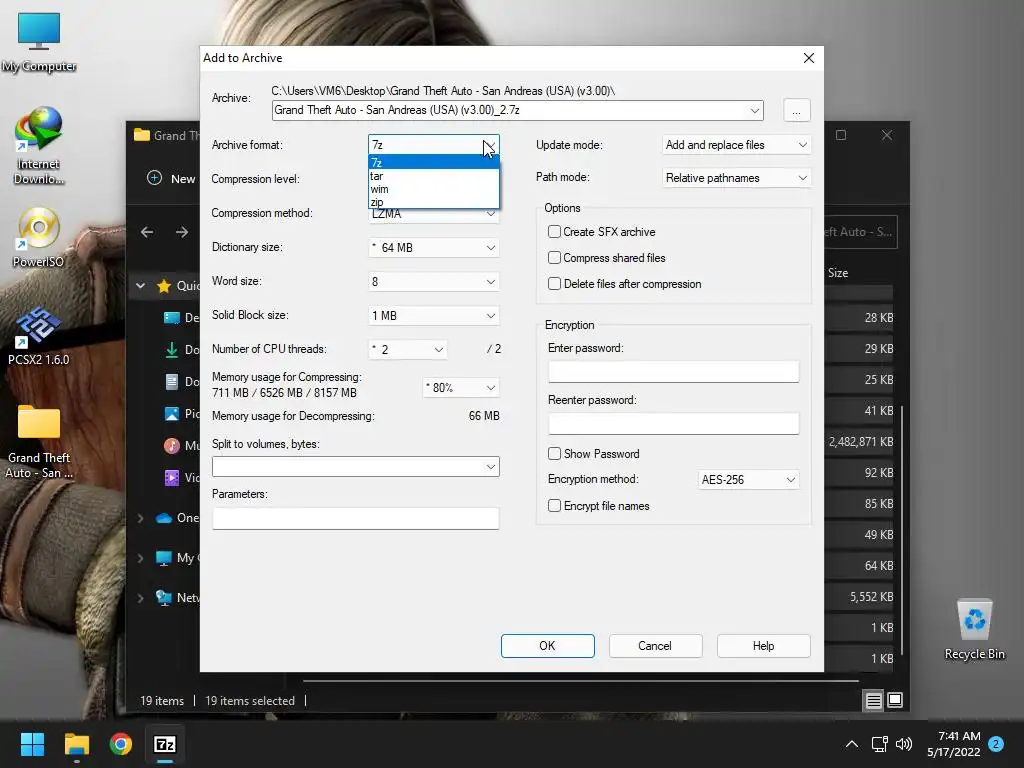
Task: Open archive name combo box arrow
Action: [x=754, y=110]
